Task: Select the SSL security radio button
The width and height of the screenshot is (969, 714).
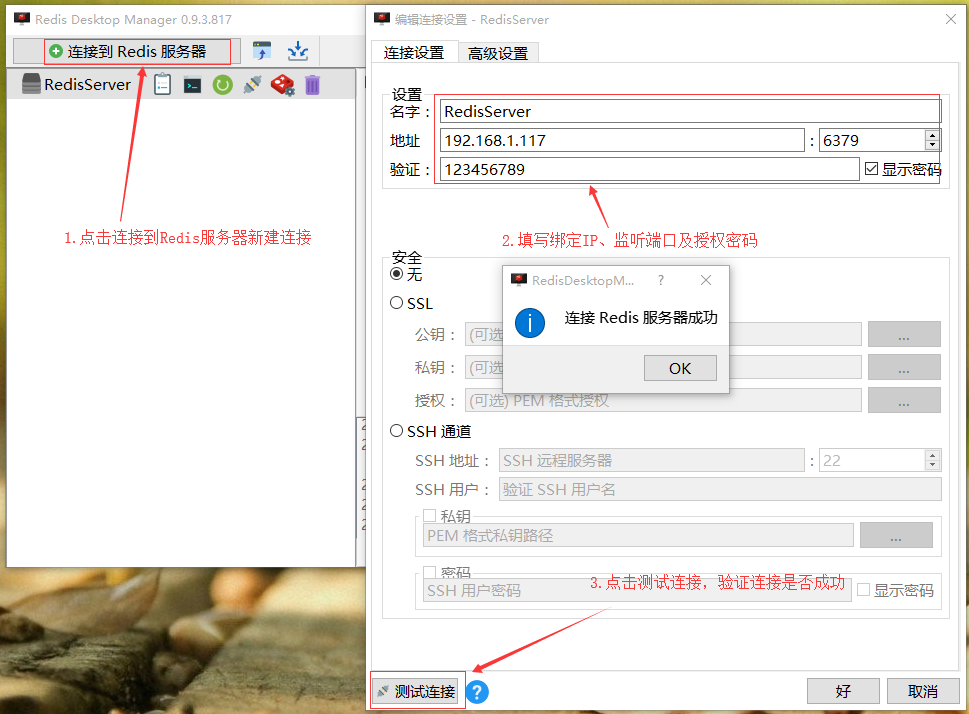Action: [x=397, y=303]
